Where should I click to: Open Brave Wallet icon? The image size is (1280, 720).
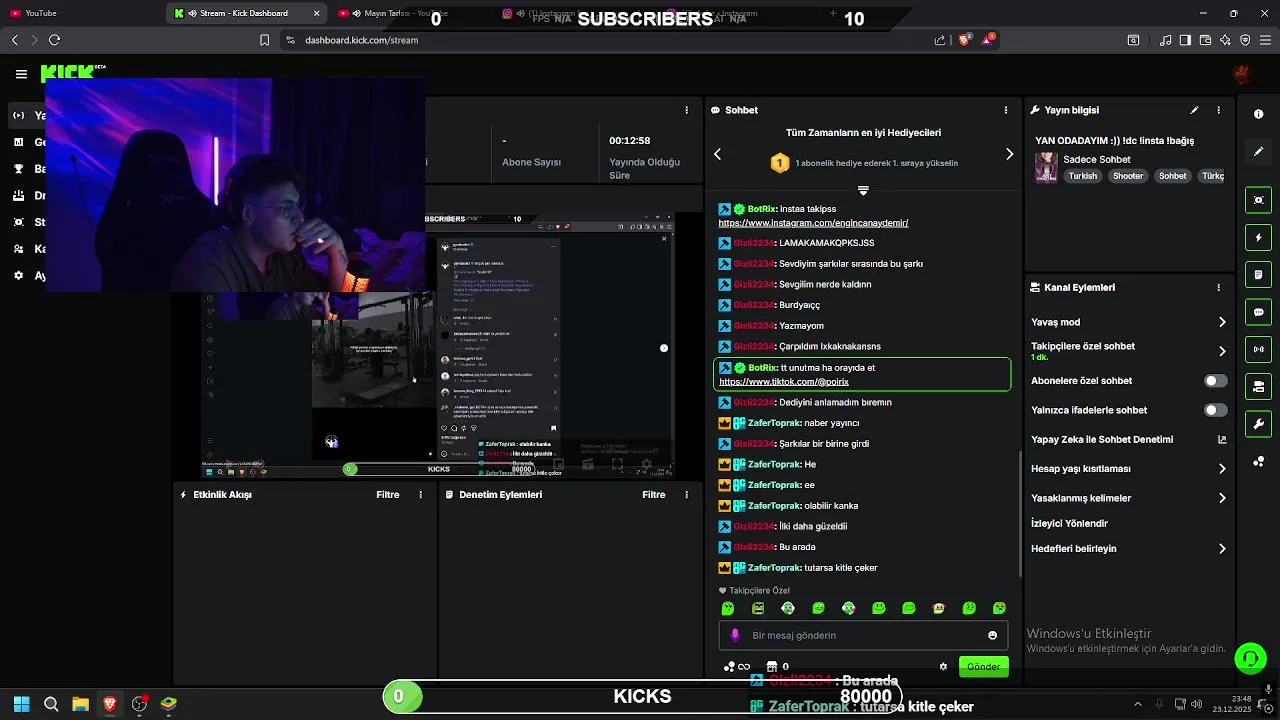1205,40
